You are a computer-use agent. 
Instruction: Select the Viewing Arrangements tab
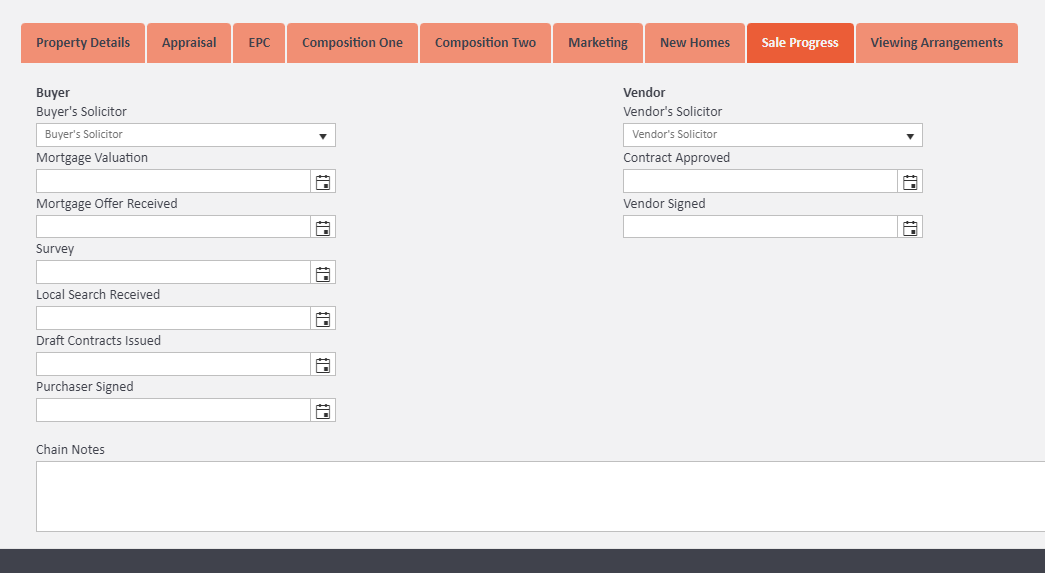(936, 43)
